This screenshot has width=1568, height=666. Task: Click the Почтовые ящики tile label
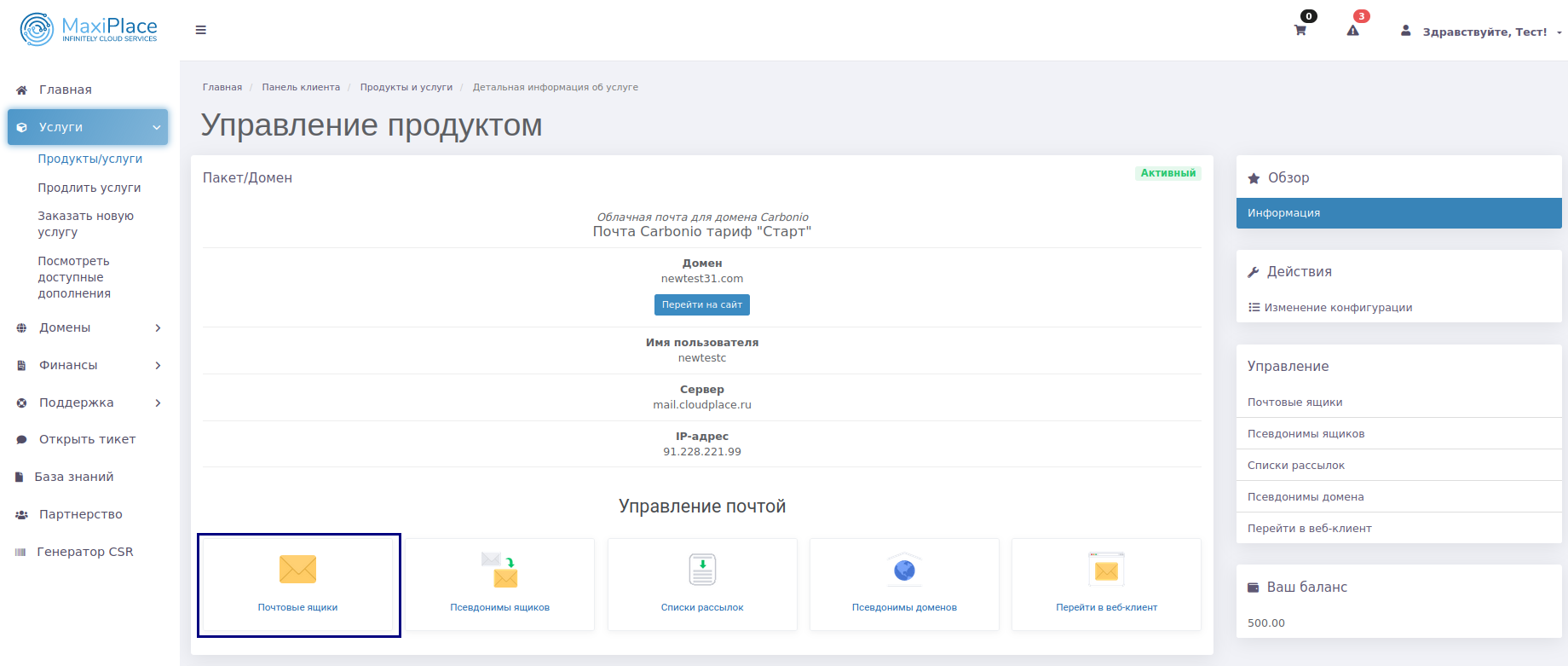click(x=297, y=607)
